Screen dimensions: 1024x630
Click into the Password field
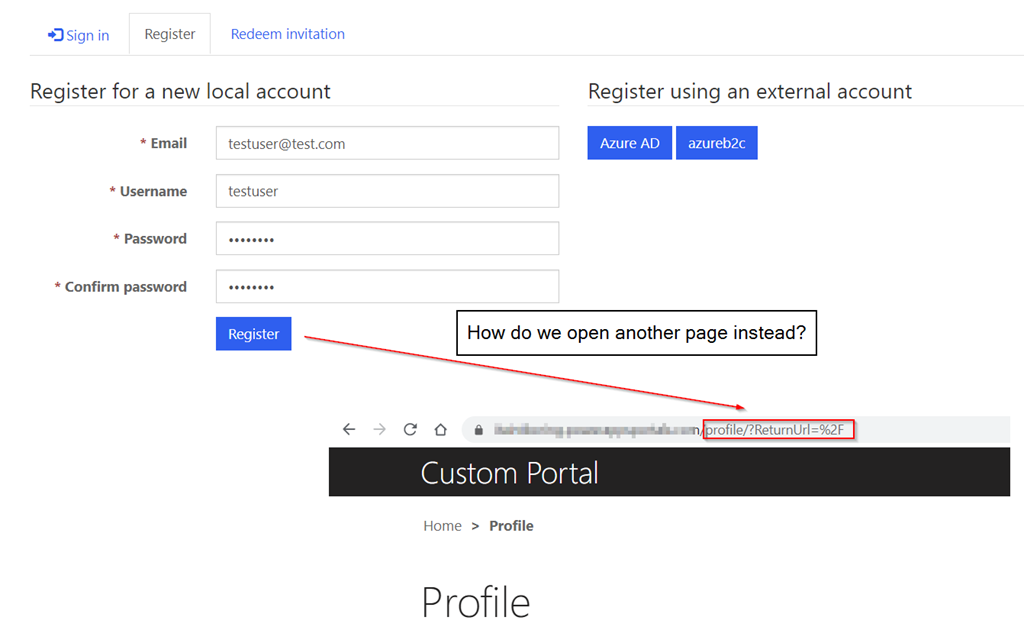coord(387,239)
